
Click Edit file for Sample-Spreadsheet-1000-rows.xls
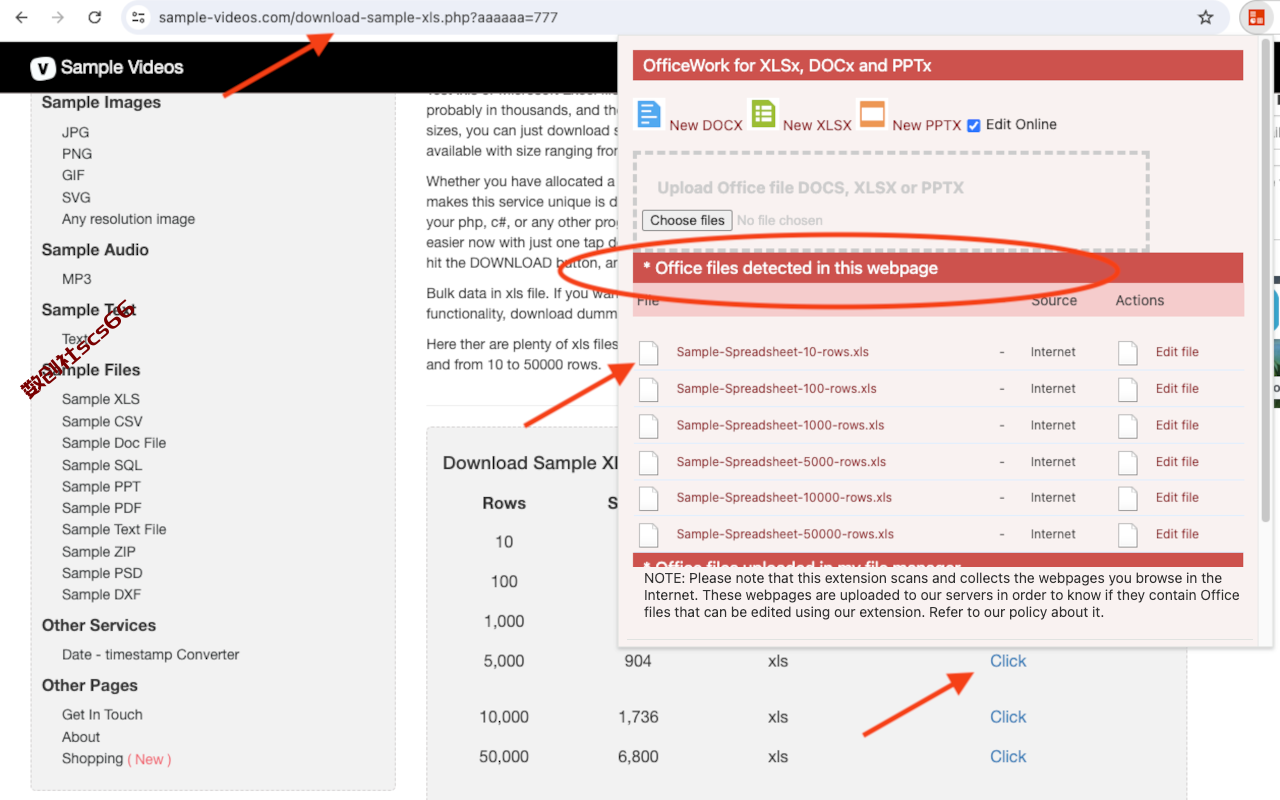coord(1177,425)
